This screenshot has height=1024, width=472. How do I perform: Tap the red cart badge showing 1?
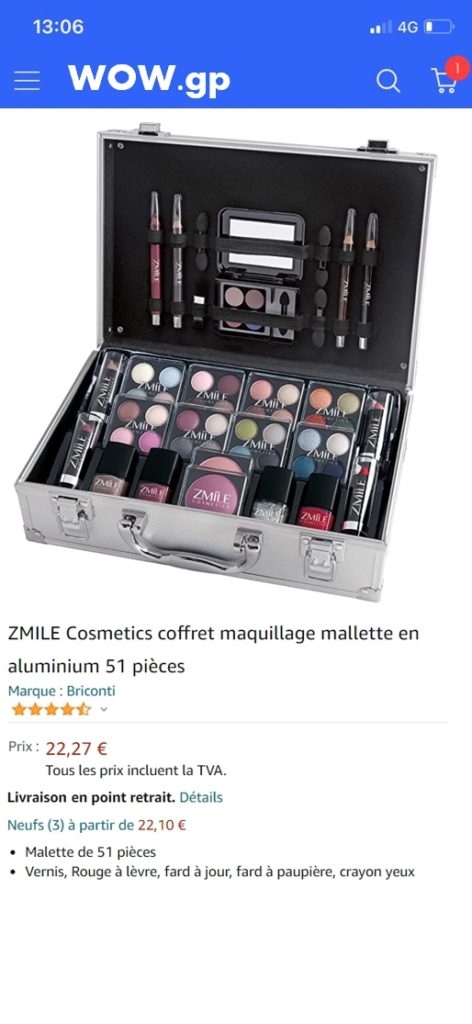coord(457,69)
